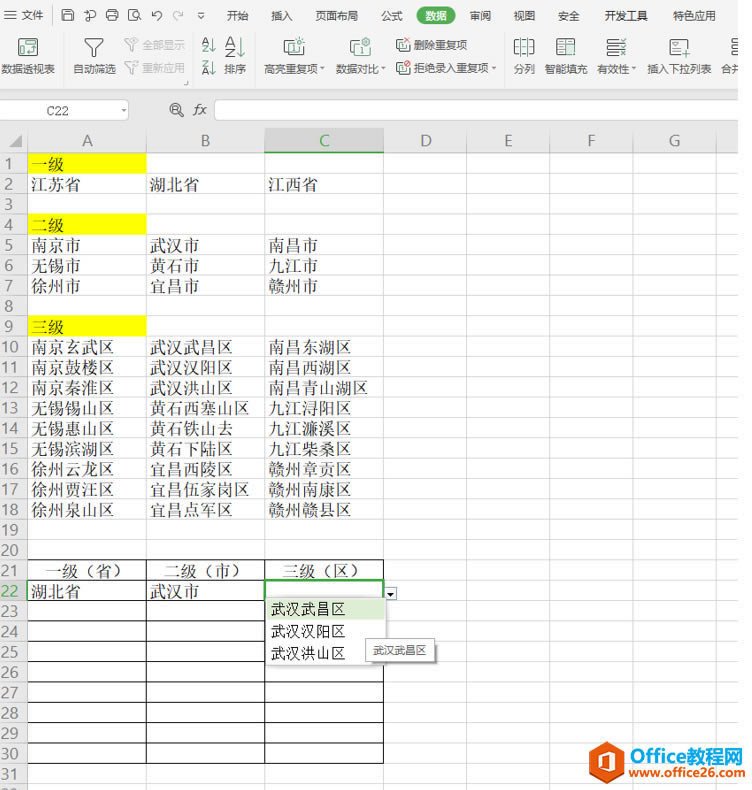Click the yellow 一级 cell
Screen dimensions: 752x790
(x=87, y=164)
